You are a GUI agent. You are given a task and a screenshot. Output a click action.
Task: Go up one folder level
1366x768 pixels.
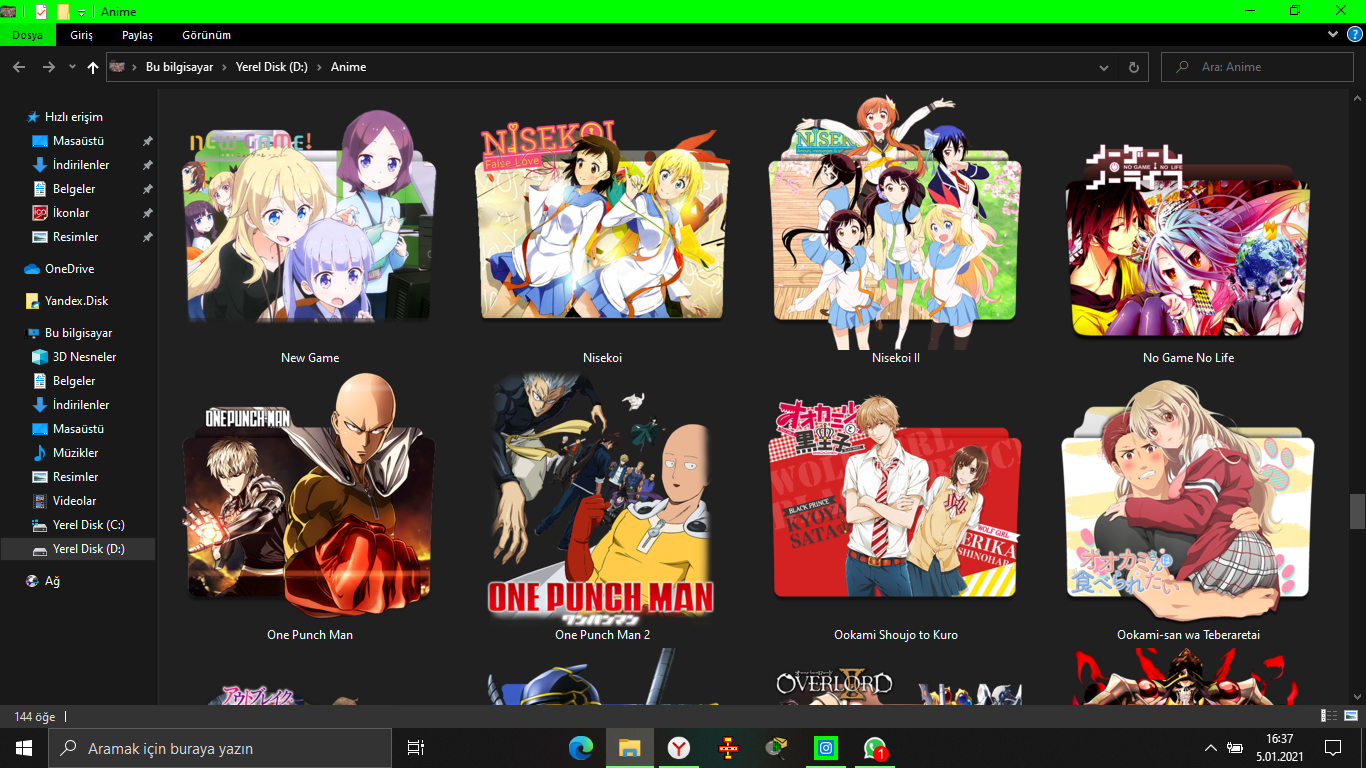click(93, 67)
